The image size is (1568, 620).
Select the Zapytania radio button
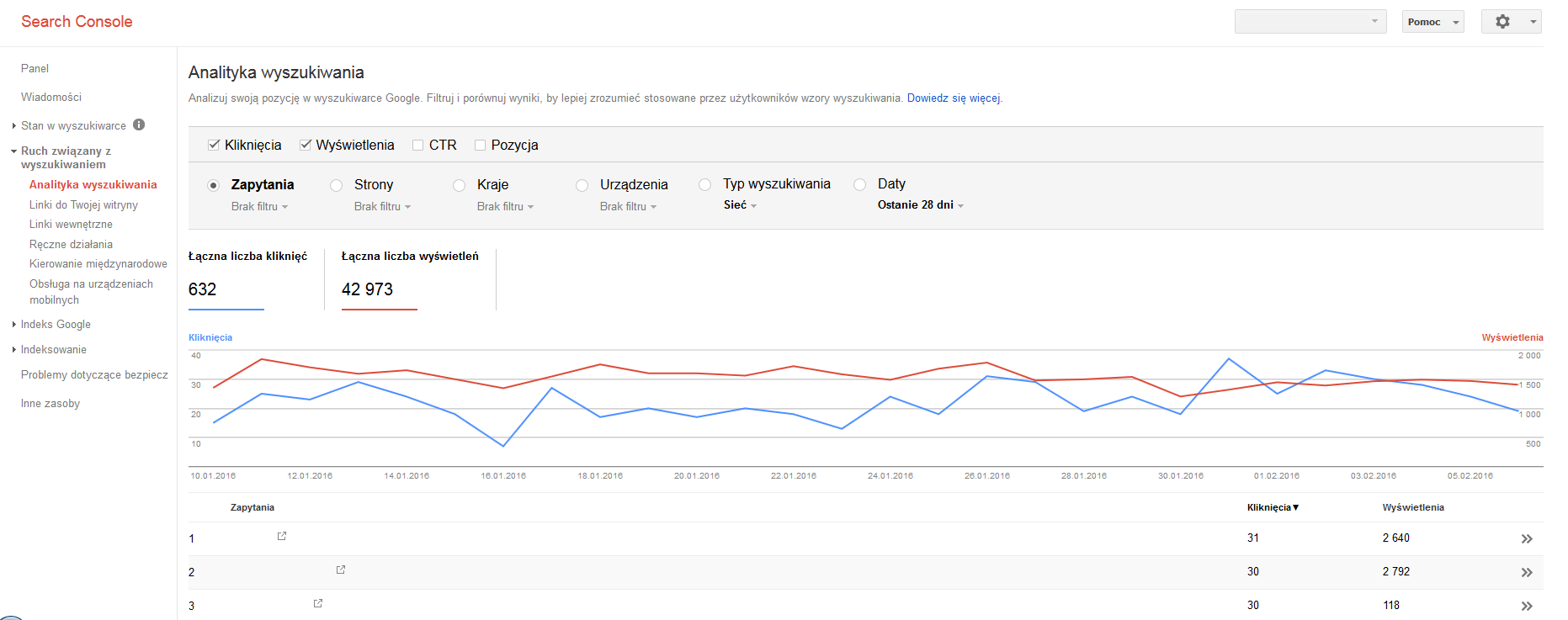pos(214,185)
